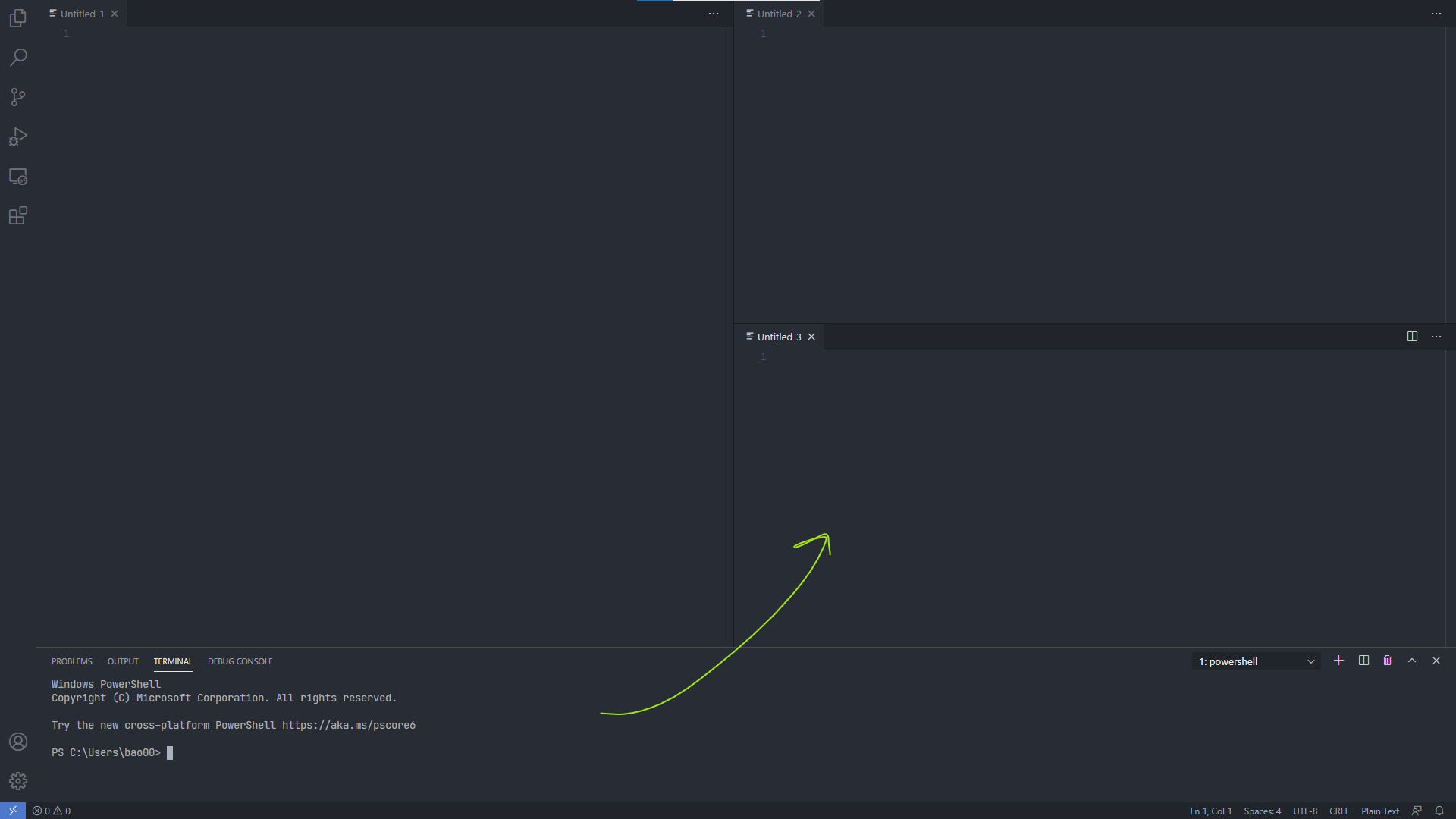
Task: Switch to the Output tab
Action: point(123,661)
